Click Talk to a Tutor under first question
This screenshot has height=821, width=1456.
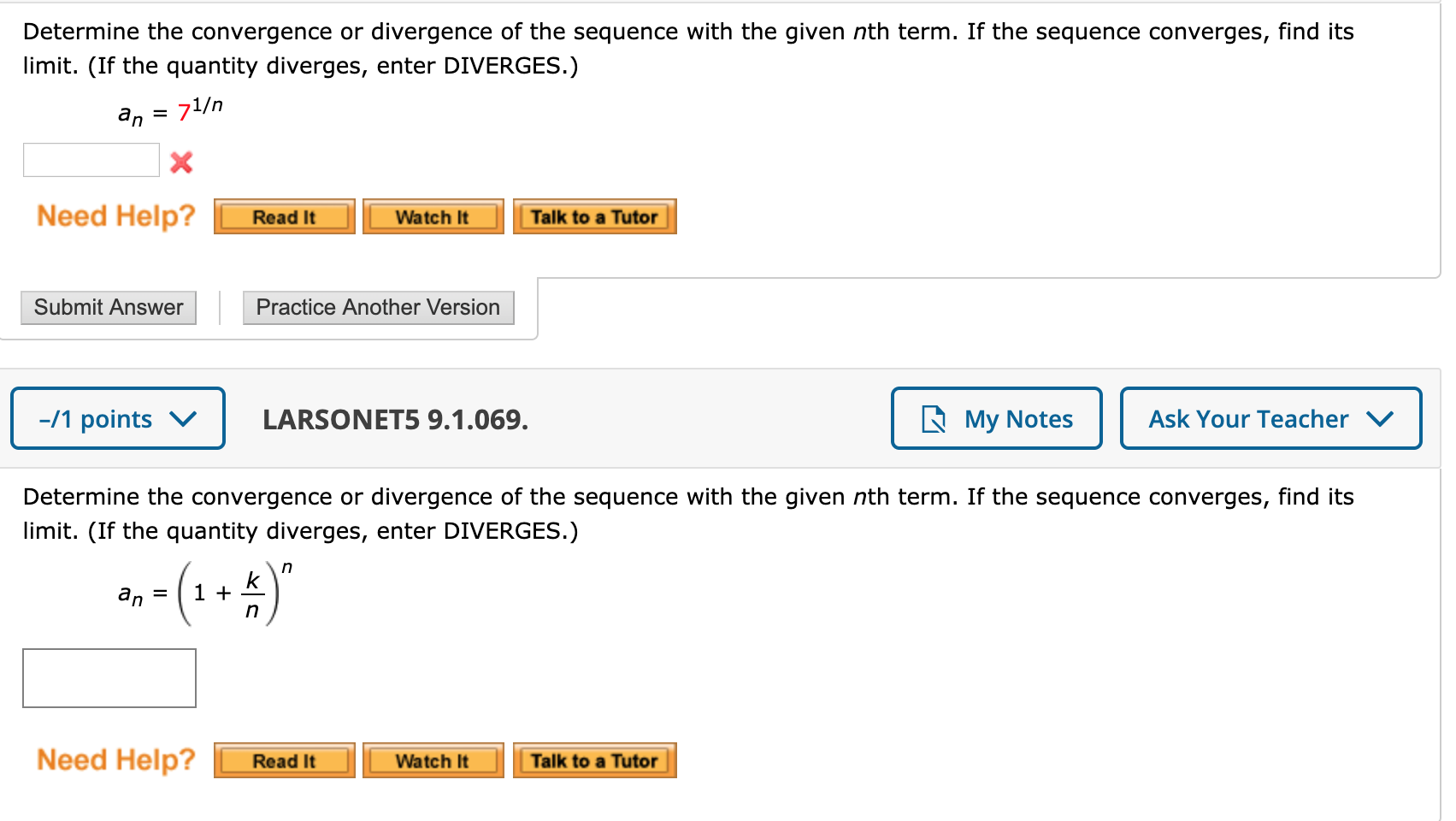coord(594,216)
